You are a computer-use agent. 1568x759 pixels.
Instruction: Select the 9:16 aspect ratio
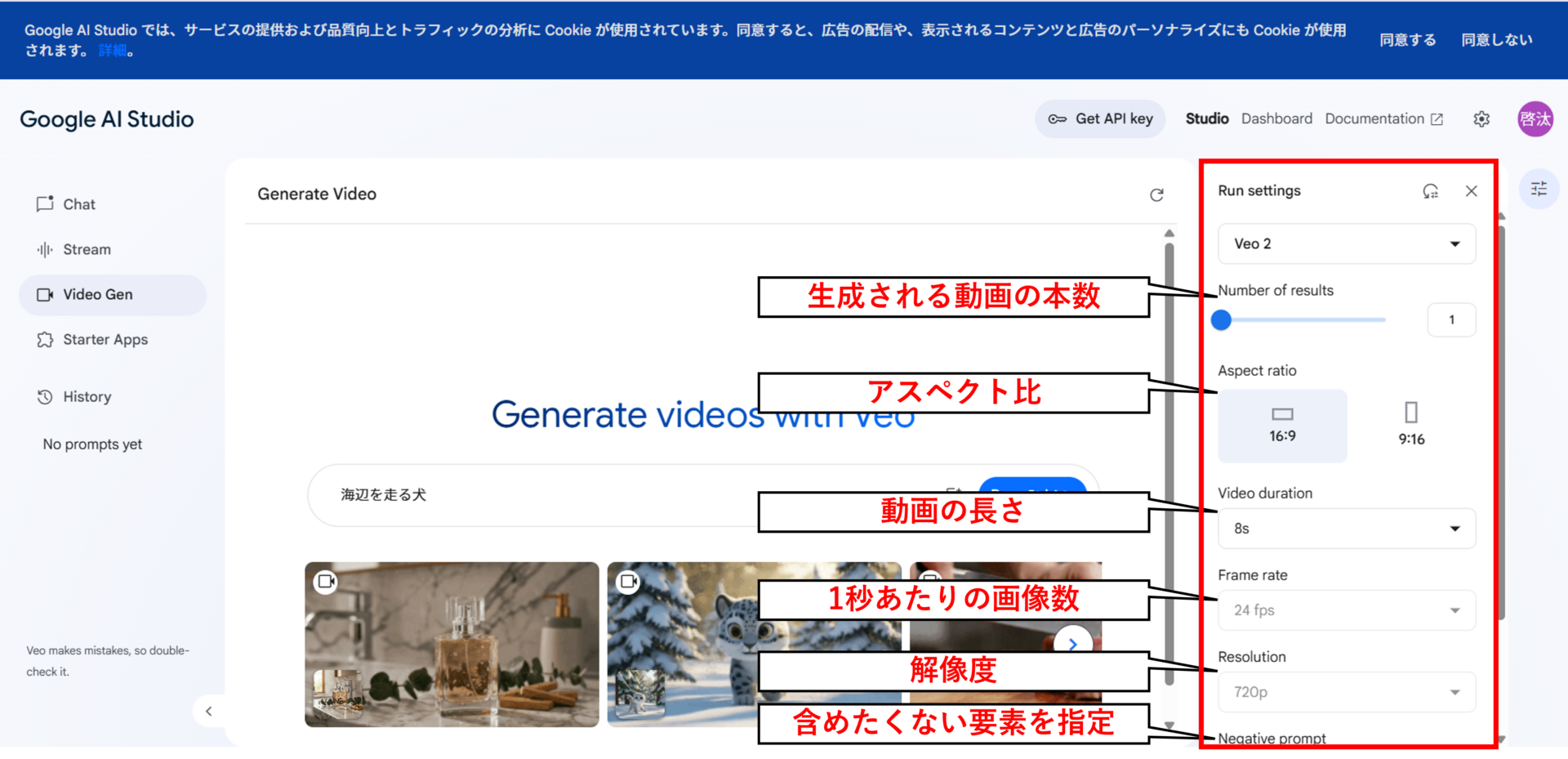point(1411,426)
